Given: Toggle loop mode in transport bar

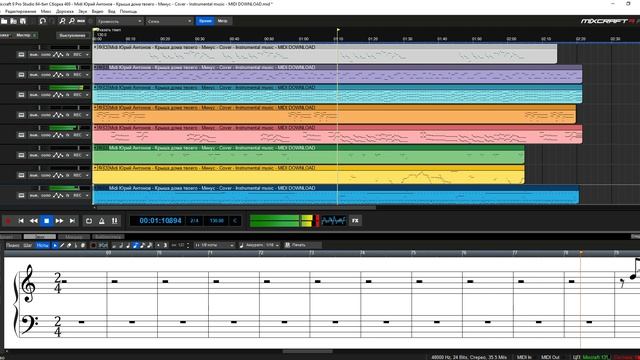Looking at the screenshot, I should click(89, 221).
